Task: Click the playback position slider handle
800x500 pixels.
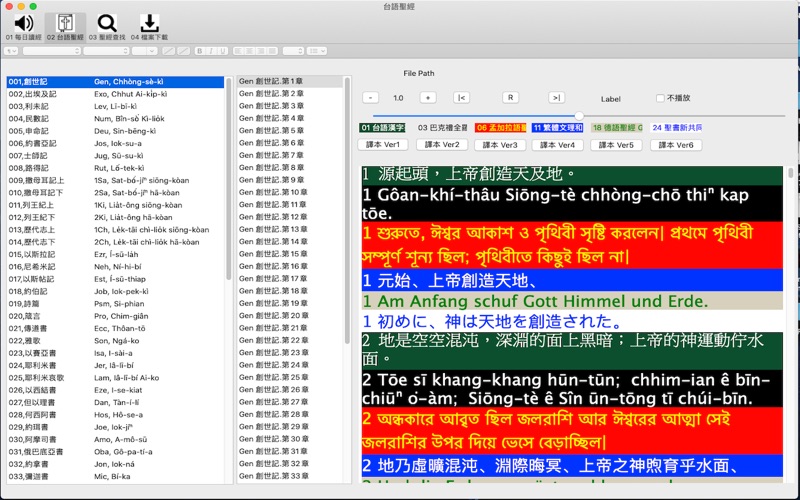Action: pos(577,116)
